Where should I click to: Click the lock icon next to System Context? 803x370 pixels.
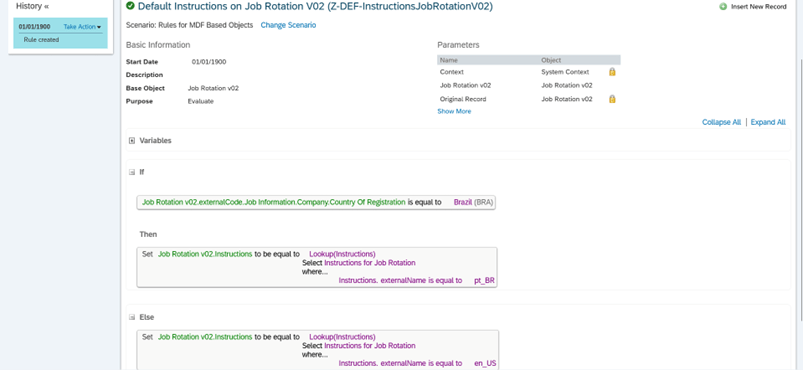coord(612,72)
